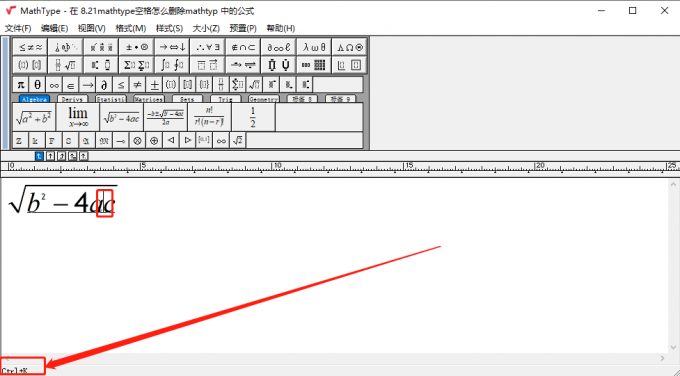Insert the n!/r!(n−r)! combination expression

209,118
